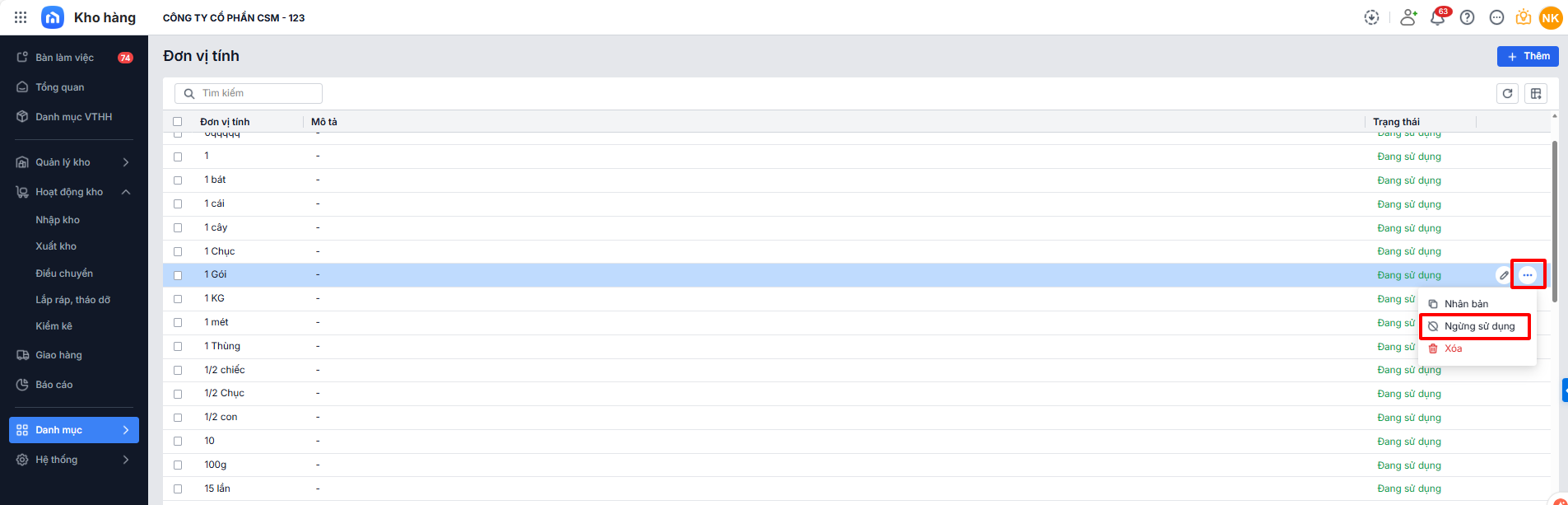Open the help question mark icon
The image size is (1568, 505).
tap(1467, 18)
